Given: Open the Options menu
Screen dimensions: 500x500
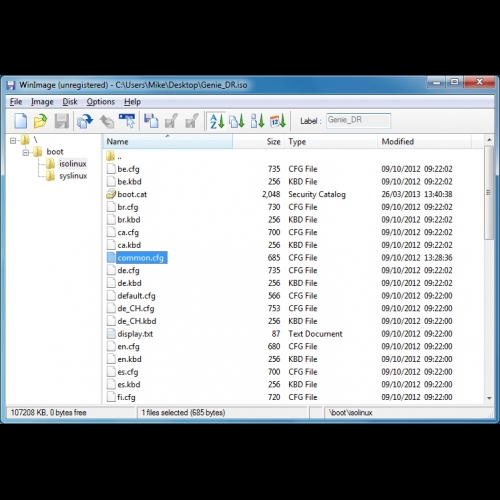Looking at the screenshot, I should tap(101, 102).
